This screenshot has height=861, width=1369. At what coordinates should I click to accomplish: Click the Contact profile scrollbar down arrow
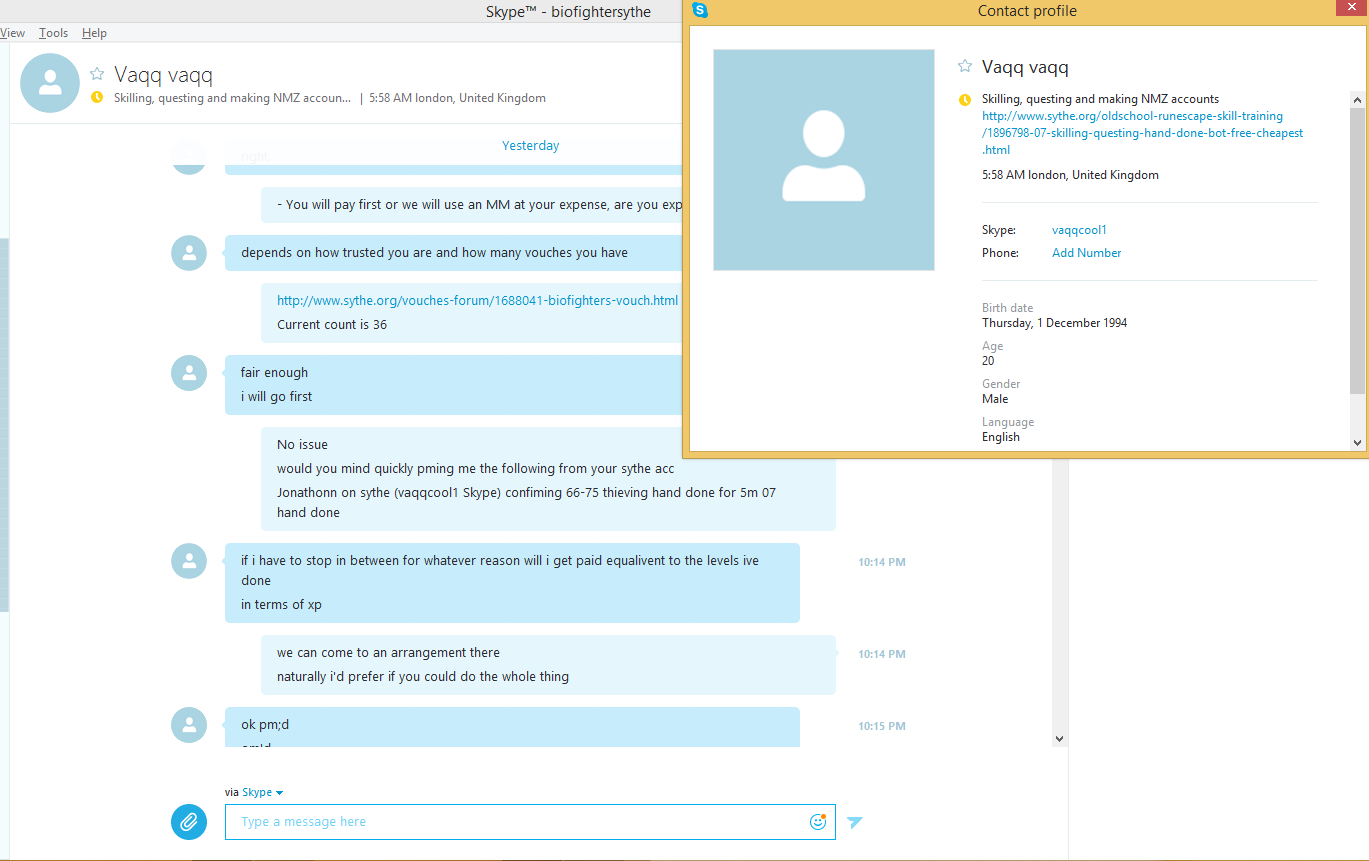click(x=1357, y=442)
